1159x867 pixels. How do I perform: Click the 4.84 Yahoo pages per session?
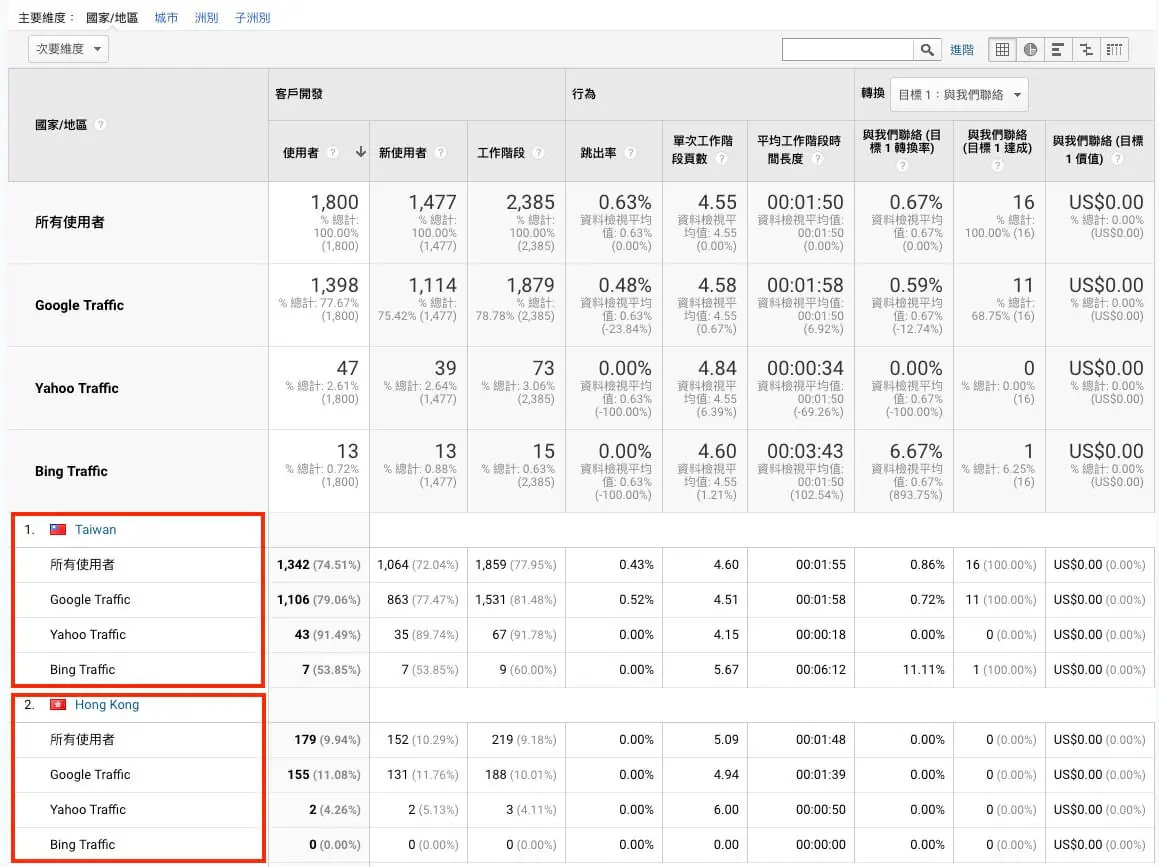coord(717,368)
